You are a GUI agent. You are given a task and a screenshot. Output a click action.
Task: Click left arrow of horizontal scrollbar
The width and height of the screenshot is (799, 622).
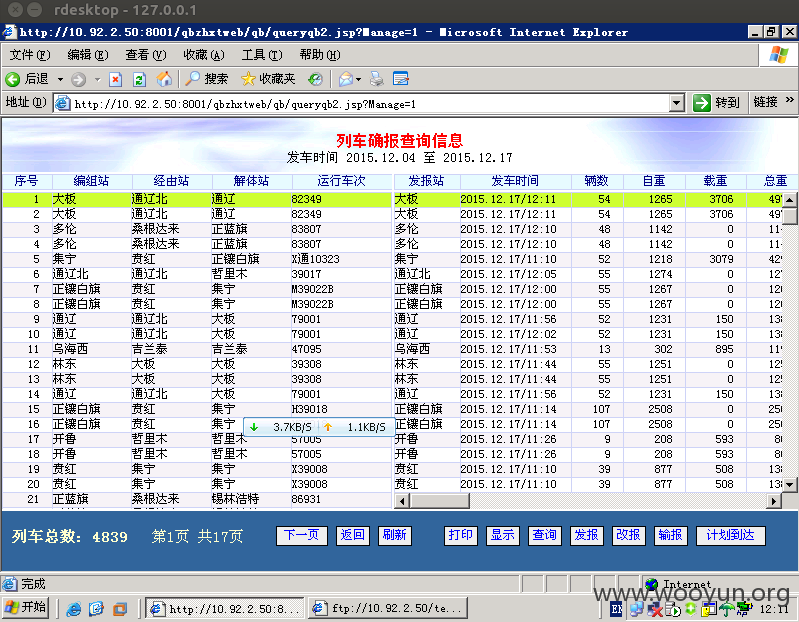coord(402,501)
